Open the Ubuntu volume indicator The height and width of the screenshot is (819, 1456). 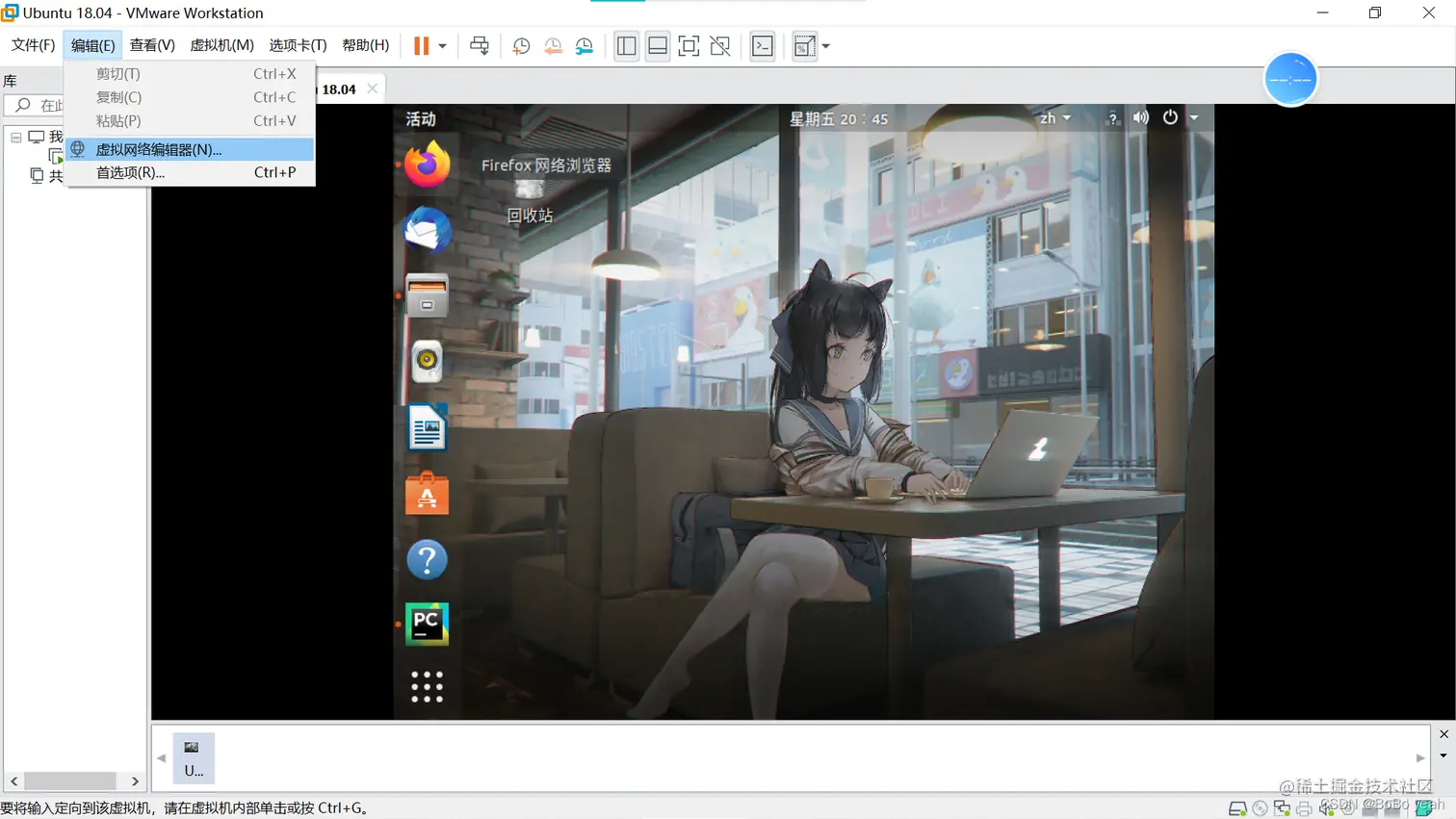[1141, 117]
